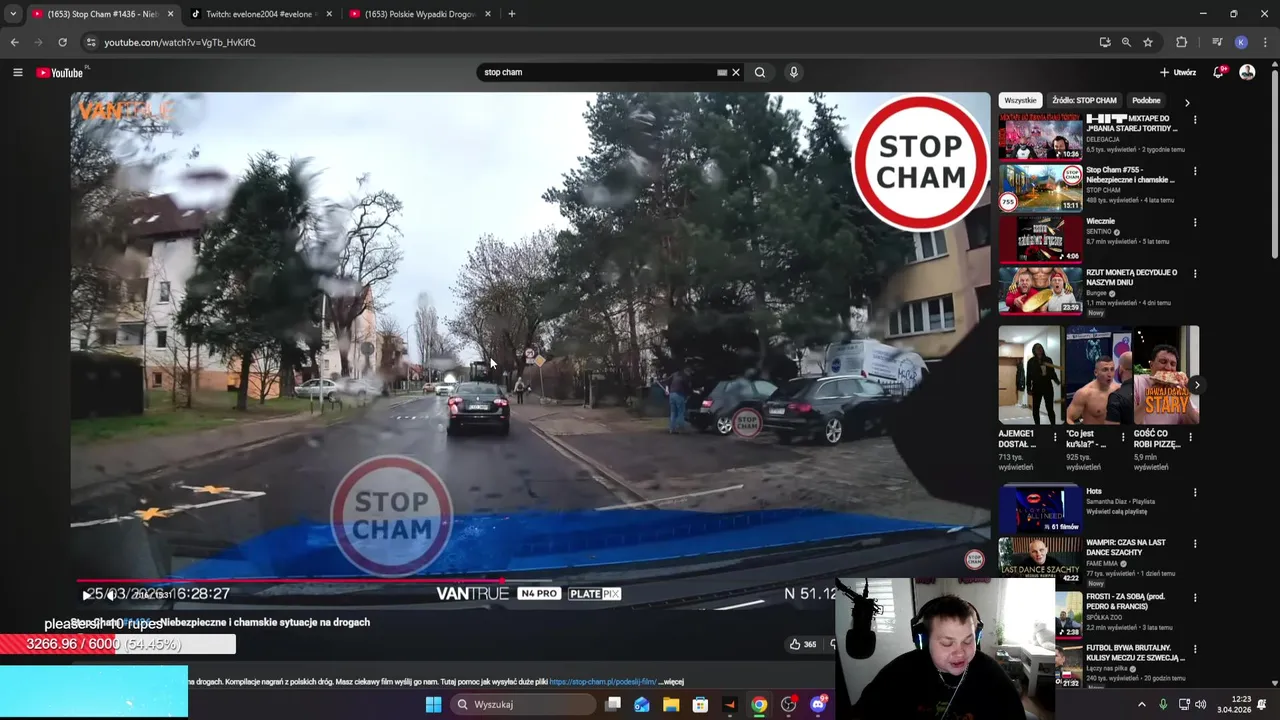Open the YouTube account avatar menu
This screenshot has width=1280, height=720.
point(1247,72)
